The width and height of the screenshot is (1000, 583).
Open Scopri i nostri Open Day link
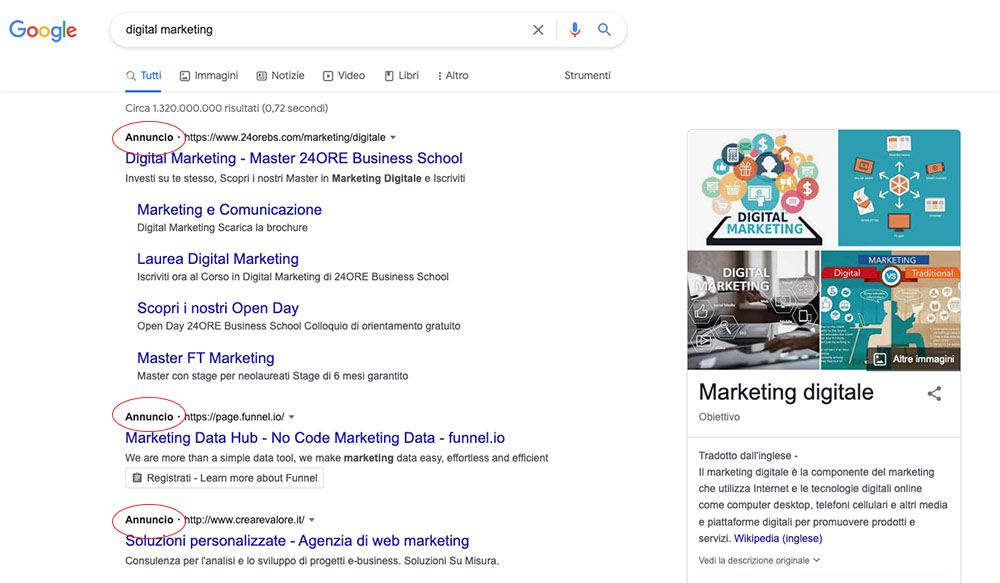pyautogui.click(x=218, y=307)
